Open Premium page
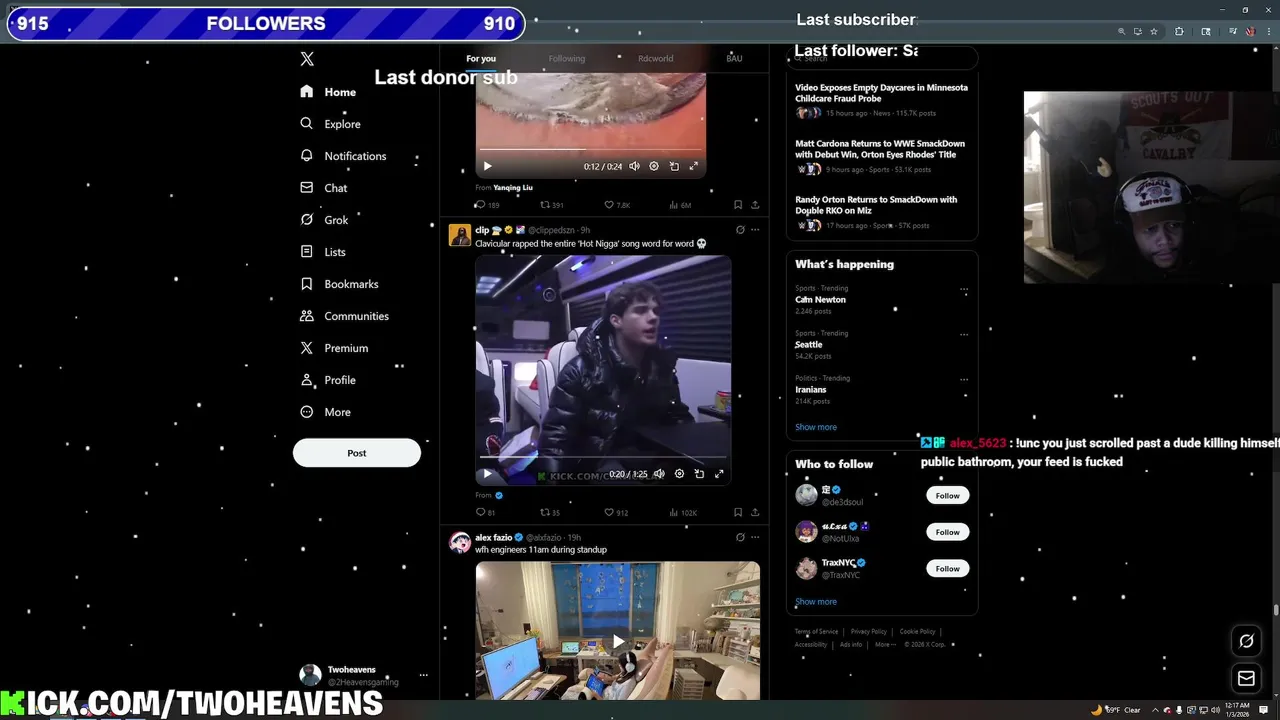1280x720 pixels. (334, 348)
